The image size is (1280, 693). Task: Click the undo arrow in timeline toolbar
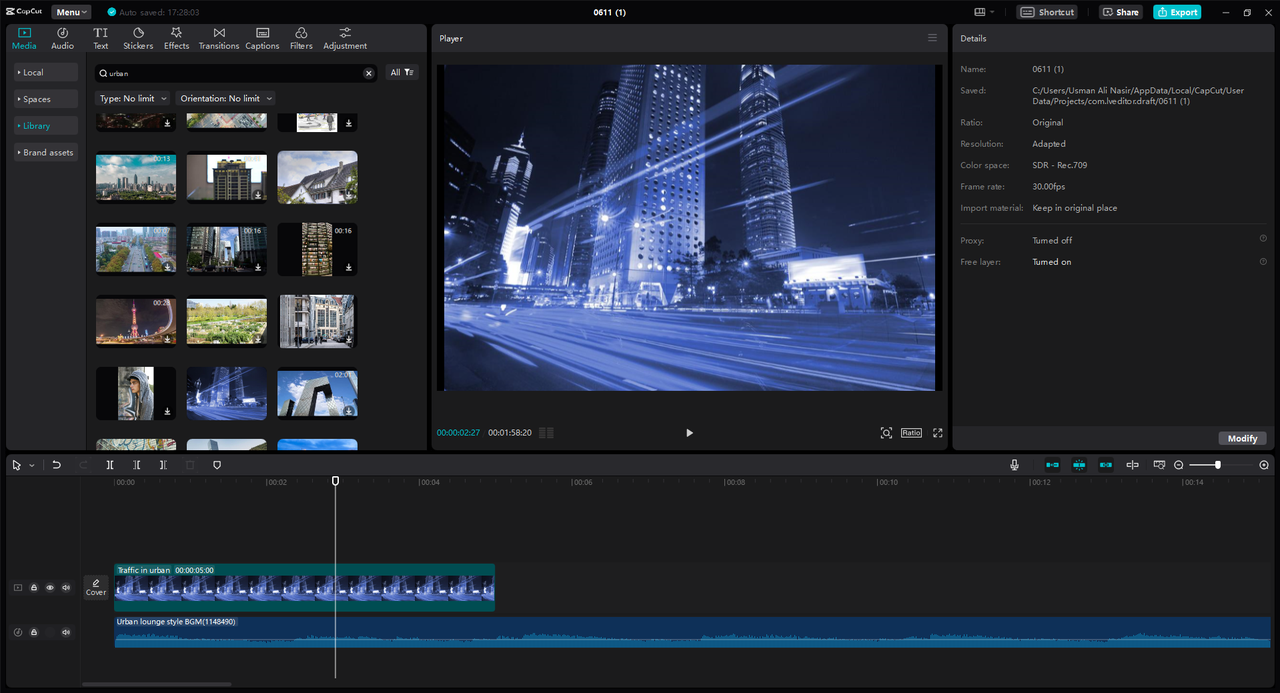[x=57, y=465]
